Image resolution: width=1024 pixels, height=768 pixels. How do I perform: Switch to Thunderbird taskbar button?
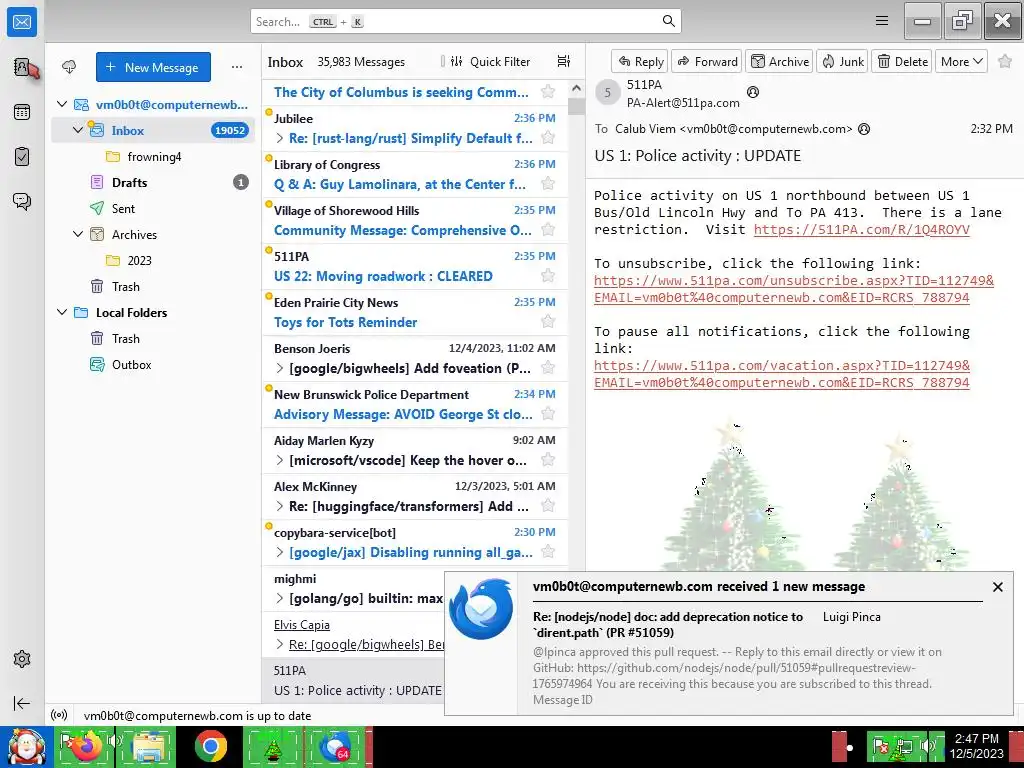click(x=336, y=747)
